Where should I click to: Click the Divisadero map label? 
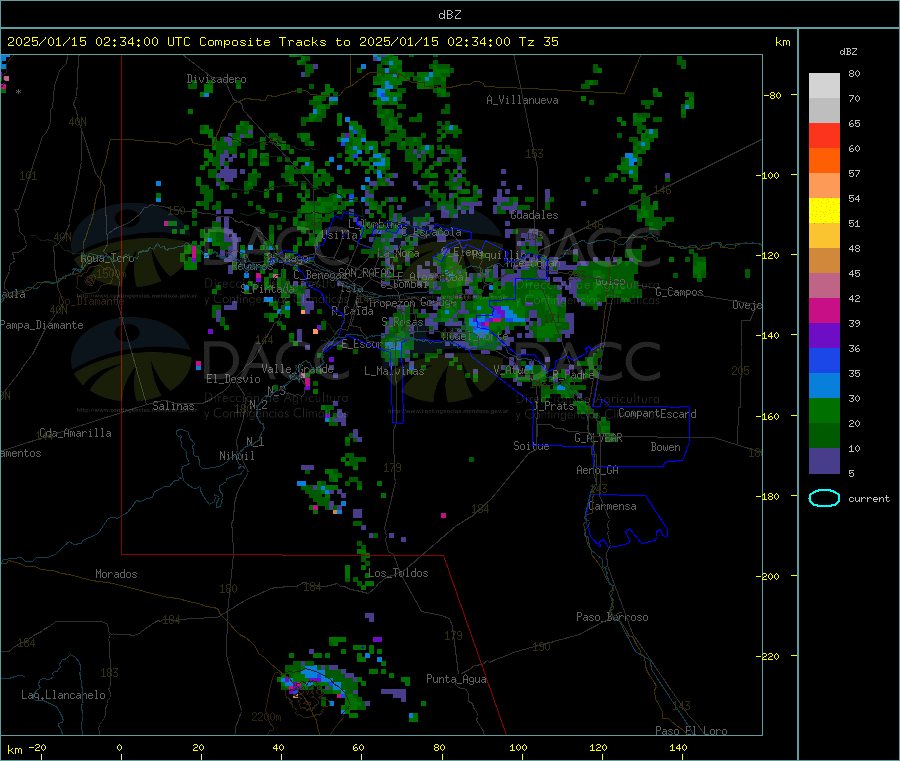click(216, 79)
